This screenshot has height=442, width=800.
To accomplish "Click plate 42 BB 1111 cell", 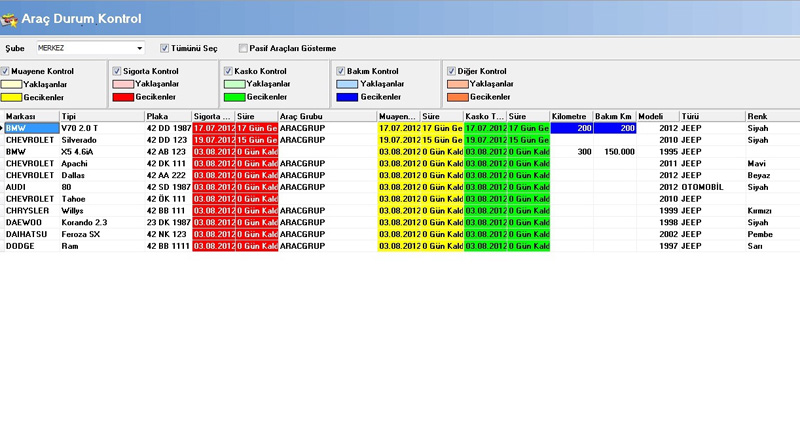I will tap(168, 245).
